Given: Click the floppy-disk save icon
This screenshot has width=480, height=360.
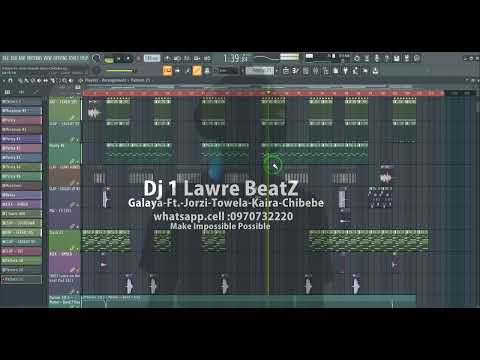Looking at the screenshot, I should click(397, 58).
